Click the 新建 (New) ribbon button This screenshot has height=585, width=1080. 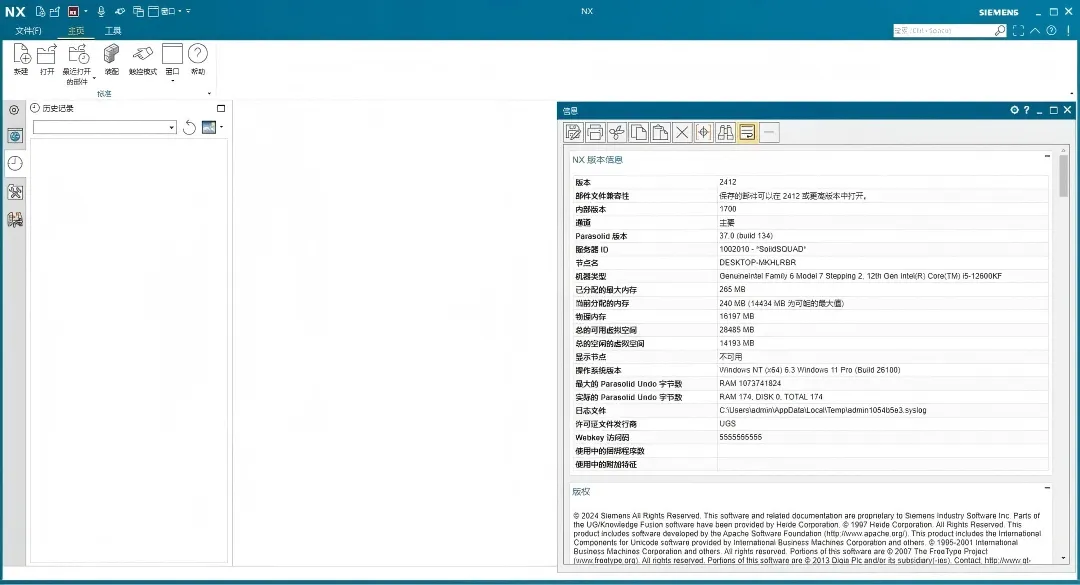[21, 59]
